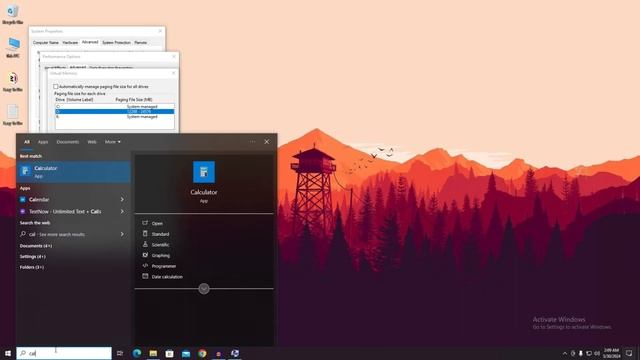Open Microsoft Store from the taskbar
This screenshot has height=360, width=640.
click(x=169, y=353)
